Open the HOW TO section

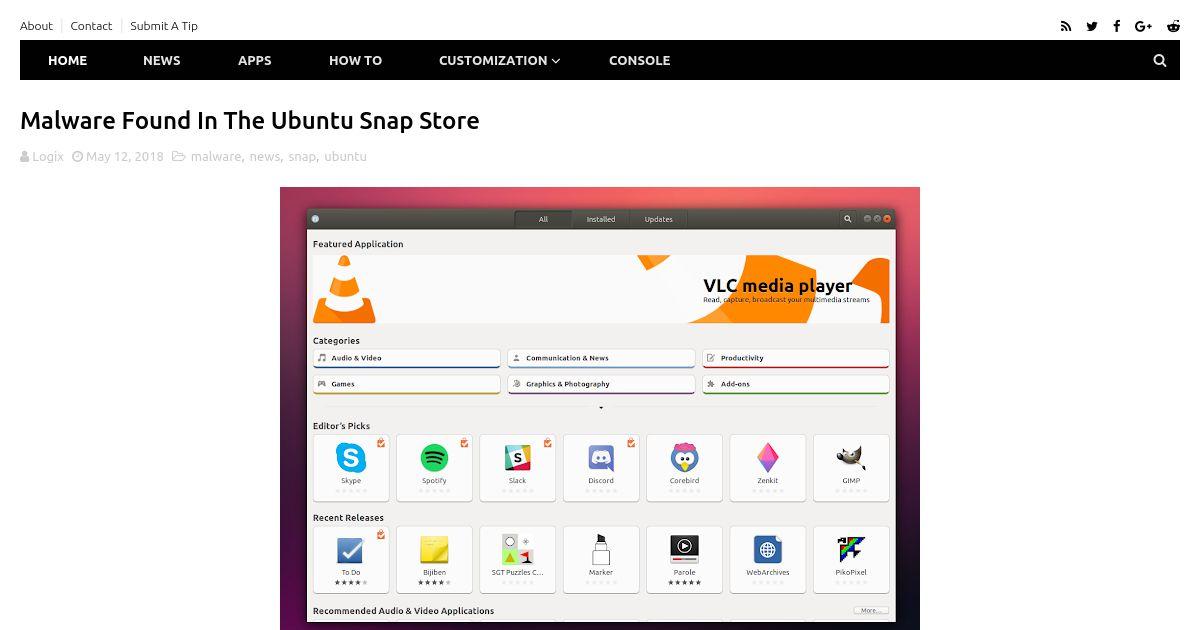coord(355,60)
